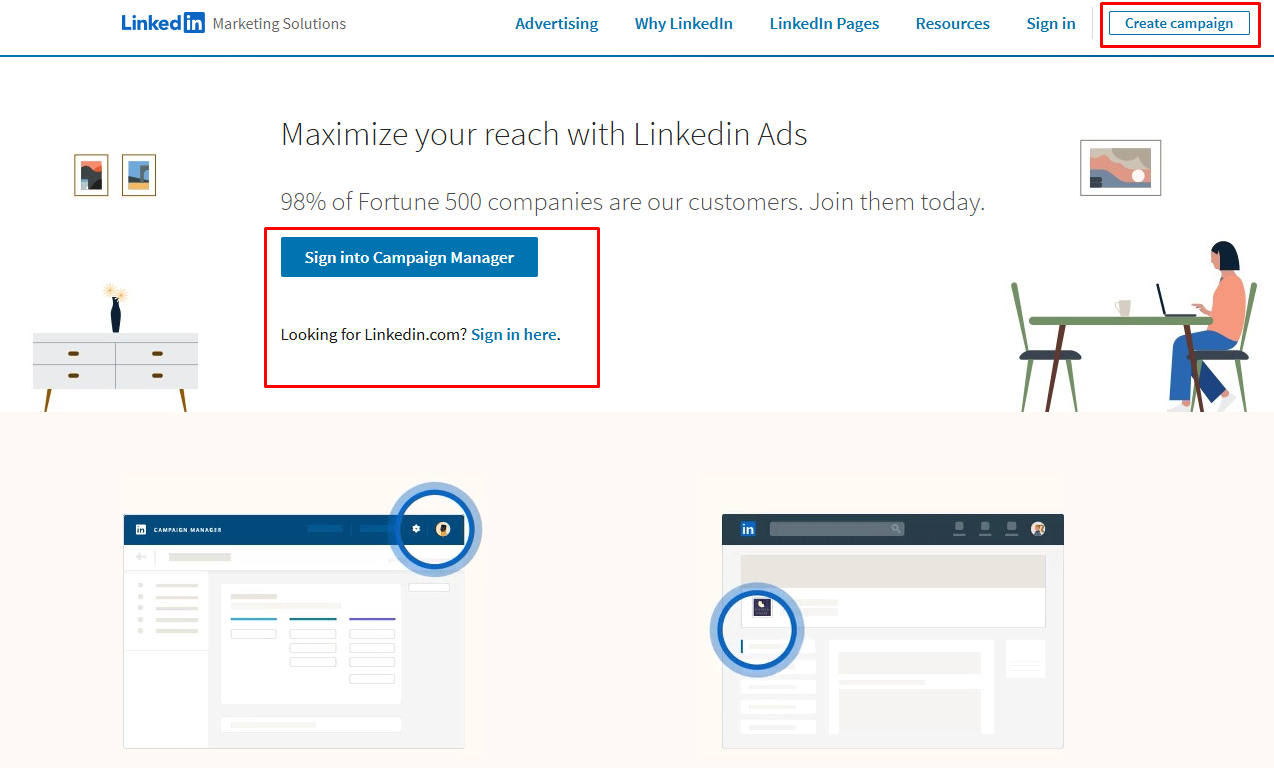Screen dimensions: 1274x768
Task: Click the LinkedIn logo
Action: (x=163, y=23)
